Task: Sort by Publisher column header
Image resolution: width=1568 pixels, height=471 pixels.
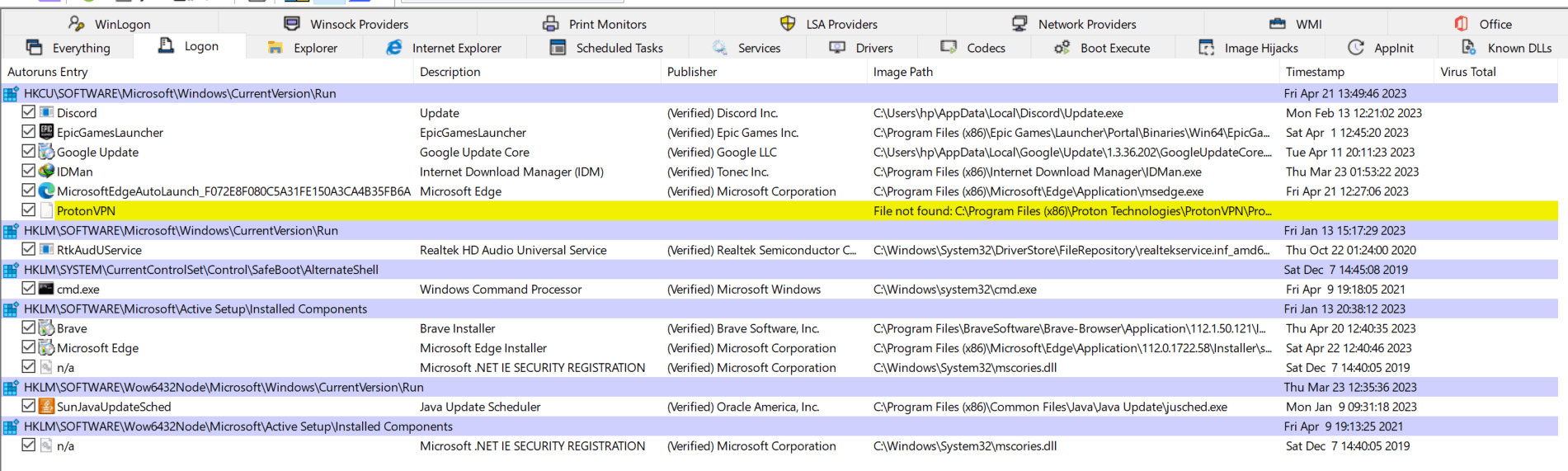Action: pyautogui.click(x=764, y=72)
